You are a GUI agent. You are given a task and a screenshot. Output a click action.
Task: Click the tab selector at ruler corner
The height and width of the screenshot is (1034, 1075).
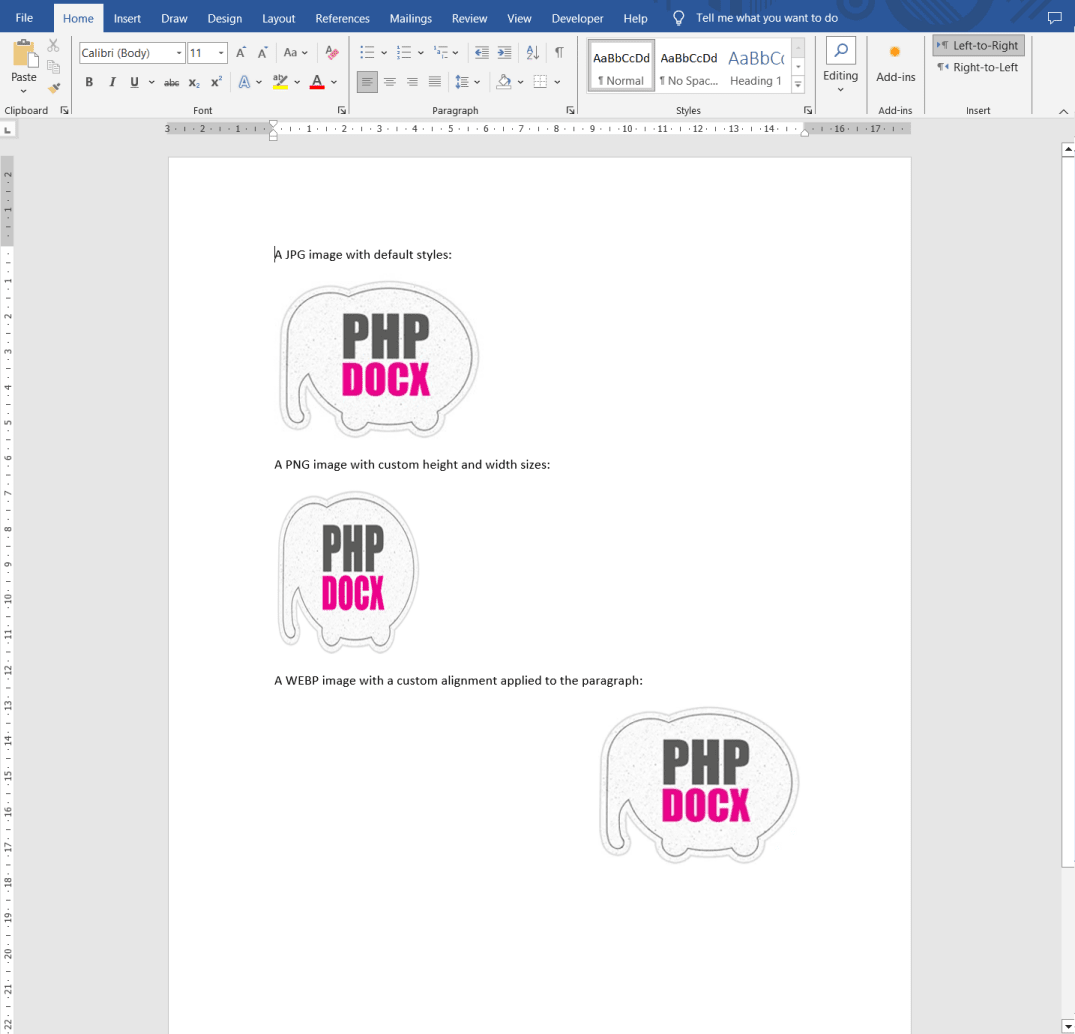click(x=8, y=130)
